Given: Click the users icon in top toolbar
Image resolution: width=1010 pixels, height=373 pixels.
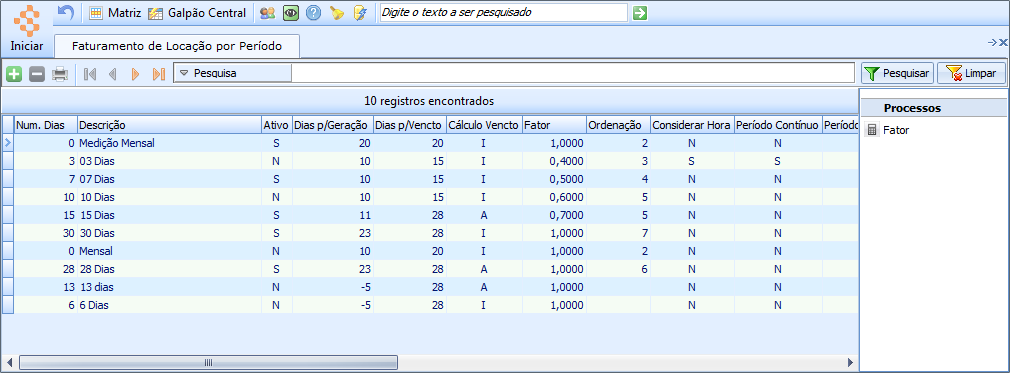Looking at the screenshot, I should [267, 12].
